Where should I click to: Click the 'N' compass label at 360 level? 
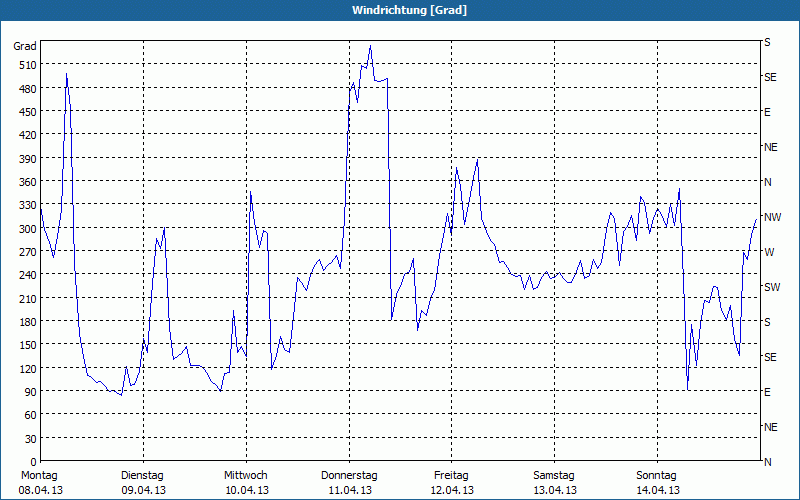tap(768, 182)
